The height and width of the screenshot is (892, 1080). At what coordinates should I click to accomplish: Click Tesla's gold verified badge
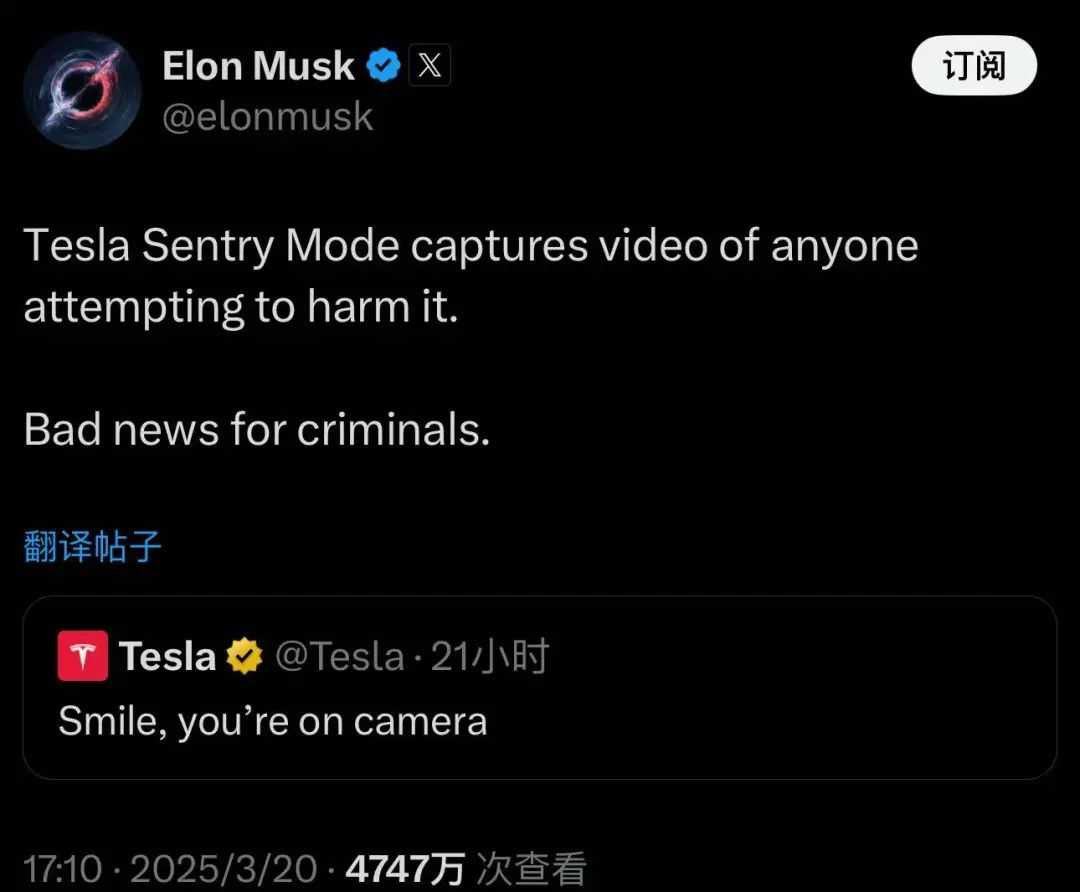[245, 657]
